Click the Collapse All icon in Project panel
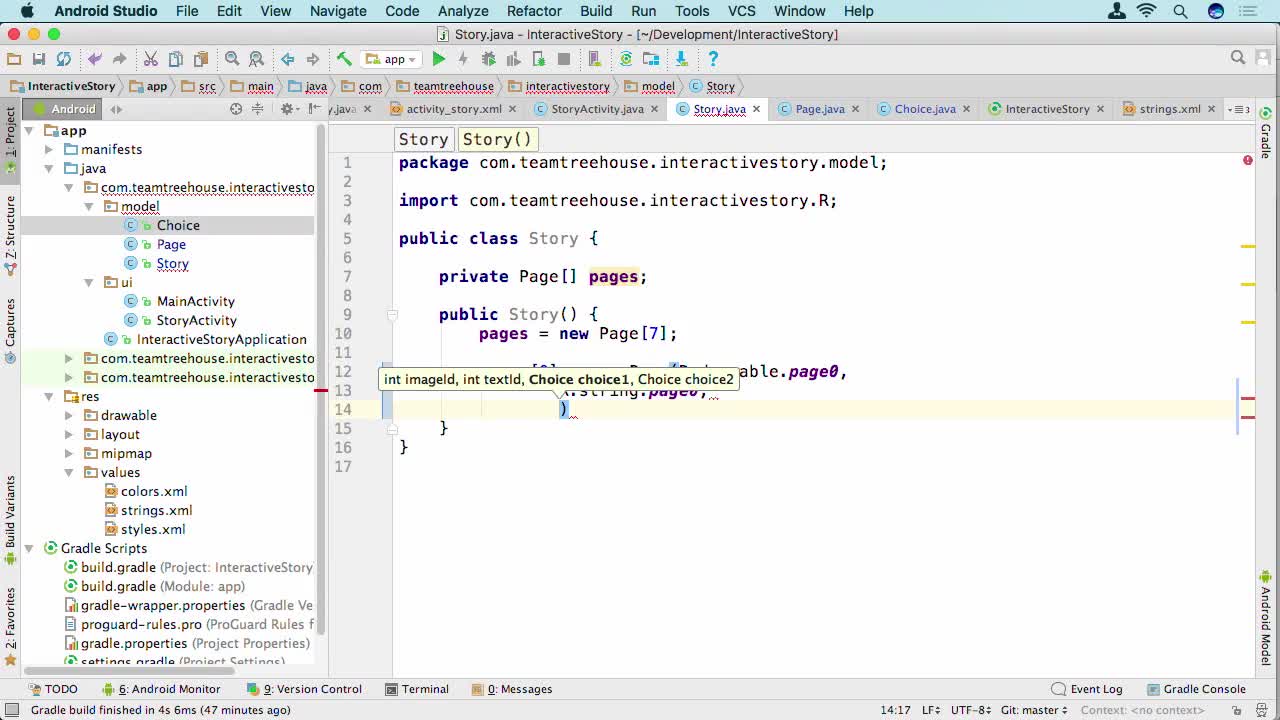Viewport: 1280px width, 720px height. (x=257, y=109)
